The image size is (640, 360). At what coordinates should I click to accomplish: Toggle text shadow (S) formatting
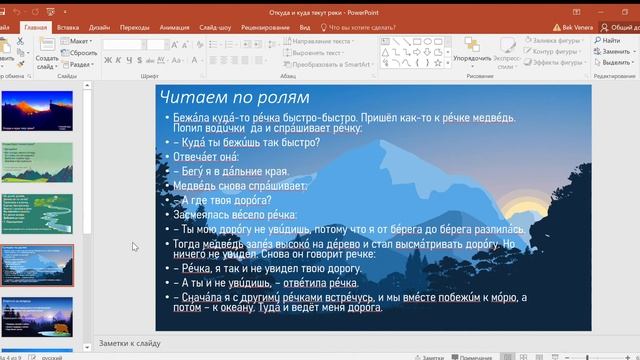140,60
